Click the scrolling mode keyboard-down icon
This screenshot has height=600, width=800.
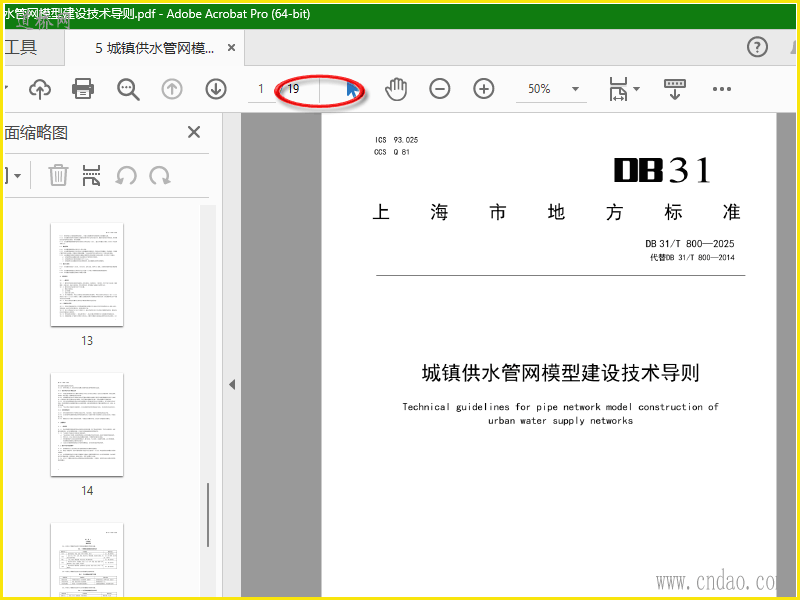pos(674,89)
